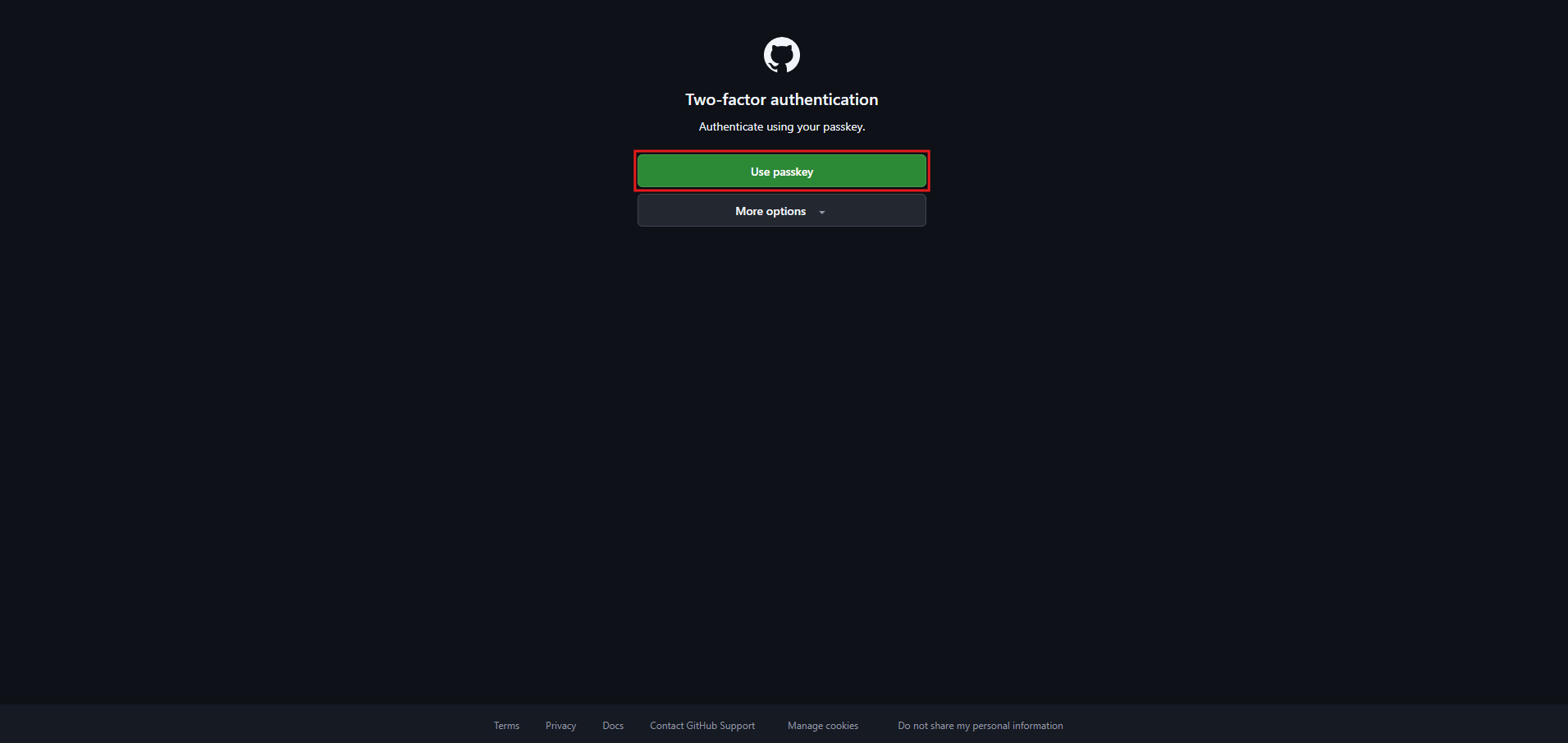Open documentation link in footer bar
1568x743 pixels.
613,726
